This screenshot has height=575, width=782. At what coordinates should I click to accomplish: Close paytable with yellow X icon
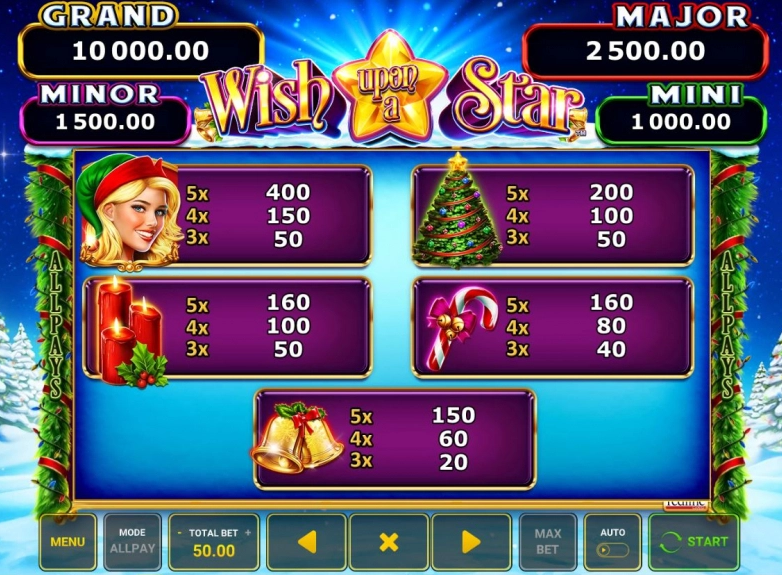click(x=389, y=542)
